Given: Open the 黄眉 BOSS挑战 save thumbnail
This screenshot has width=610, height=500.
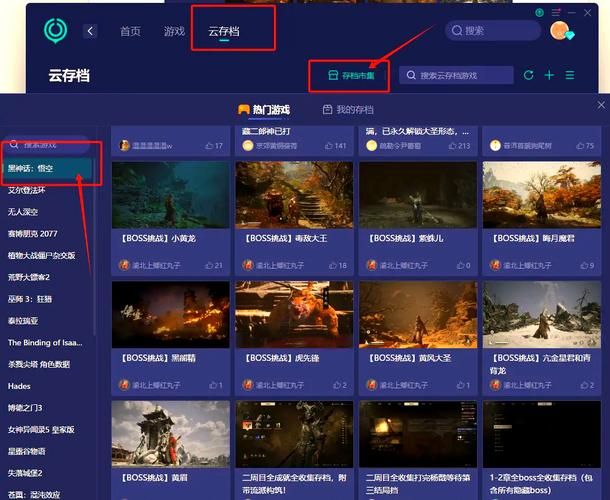Looking at the screenshot, I should click(x=171, y=434).
